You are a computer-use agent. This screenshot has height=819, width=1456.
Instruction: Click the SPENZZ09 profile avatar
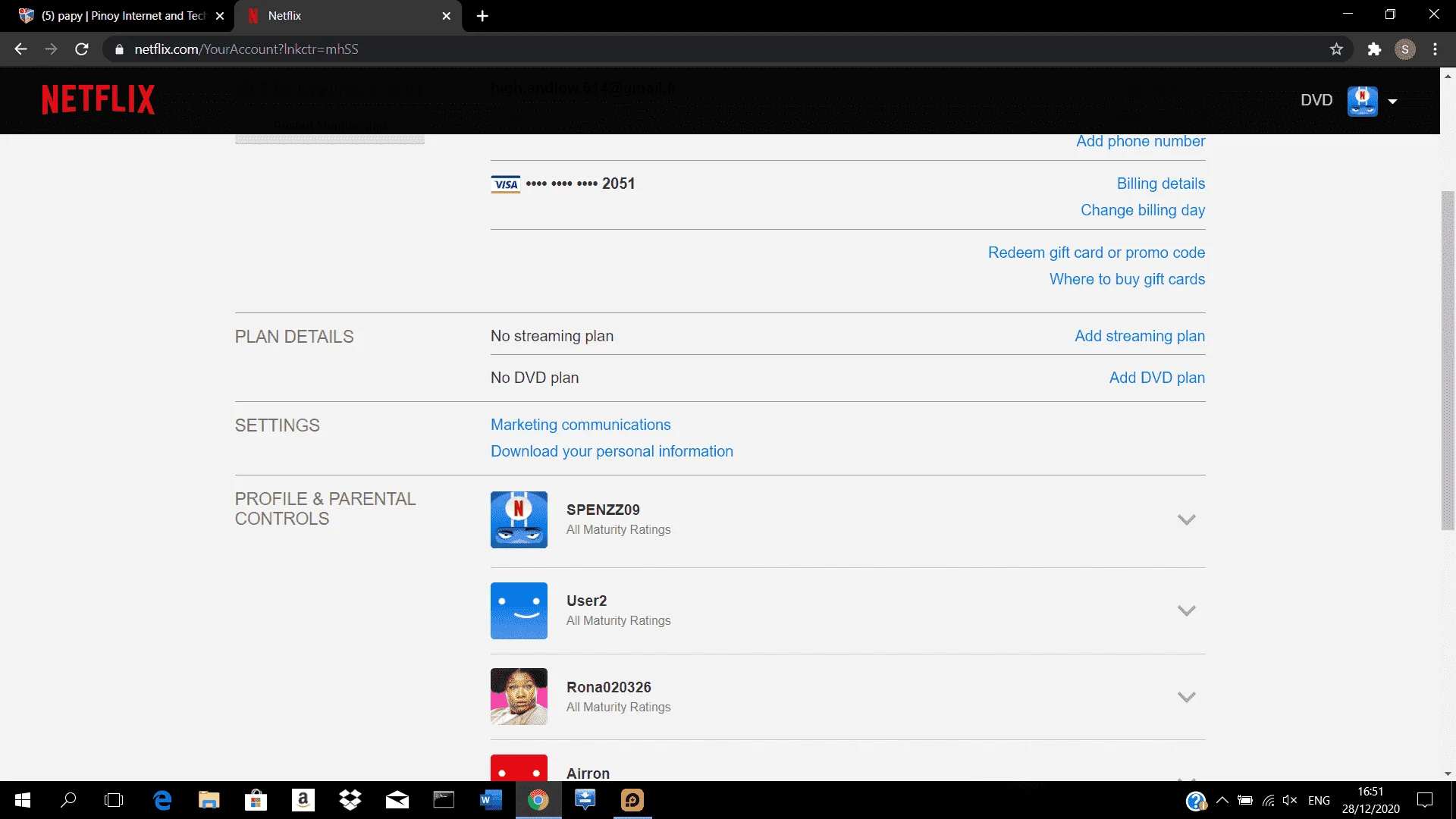point(519,519)
